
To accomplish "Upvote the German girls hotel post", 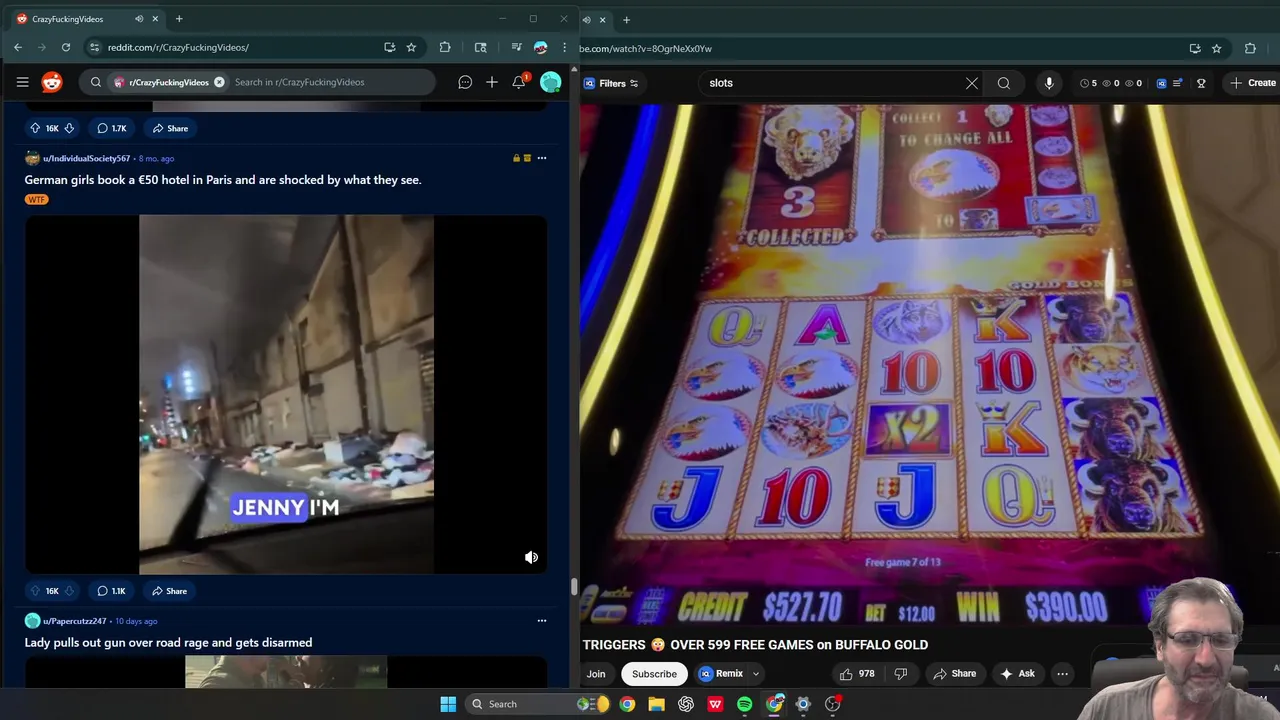I will 35,591.
